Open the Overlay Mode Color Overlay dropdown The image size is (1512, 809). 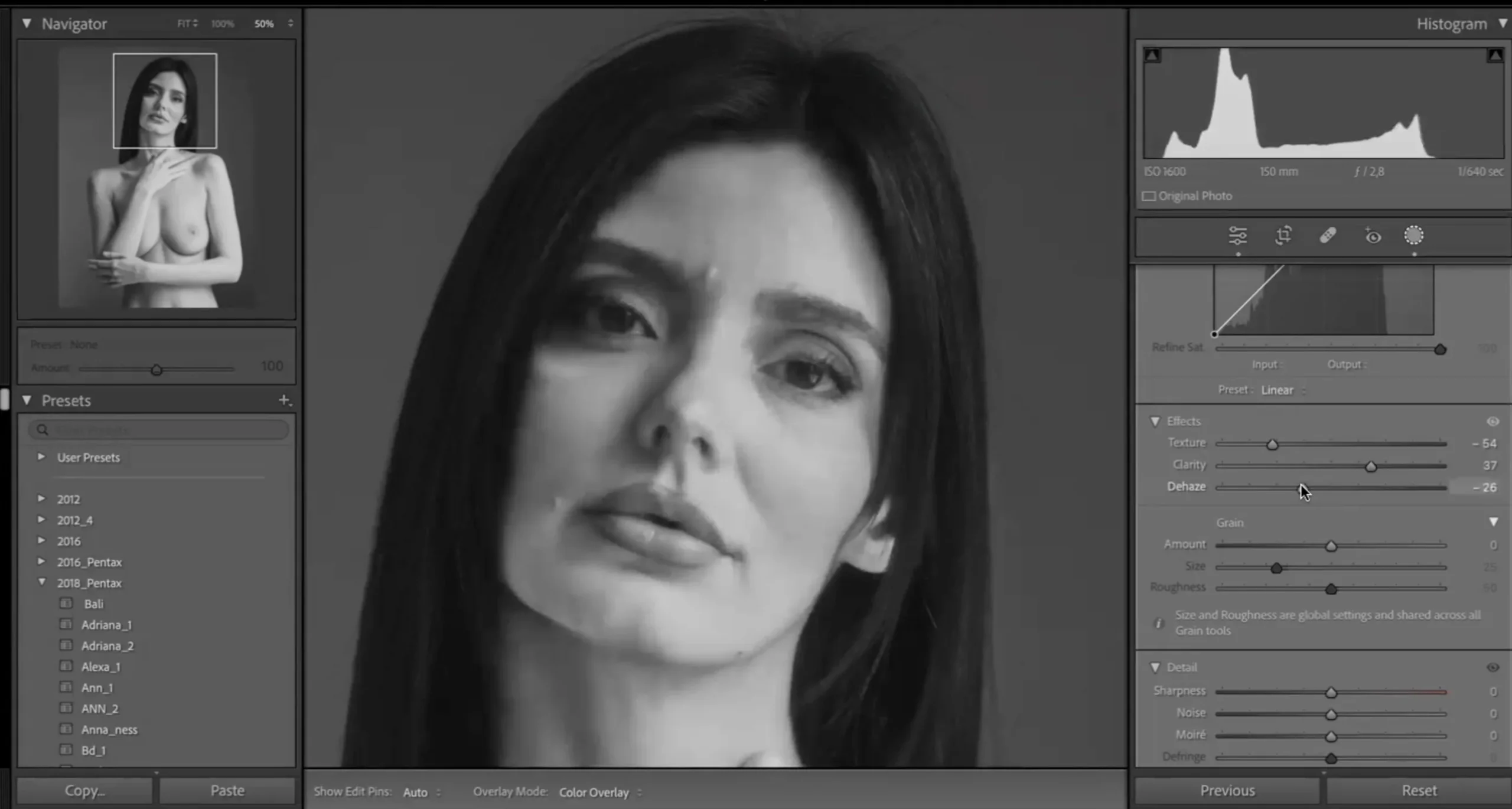pyautogui.click(x=595, y=792)
